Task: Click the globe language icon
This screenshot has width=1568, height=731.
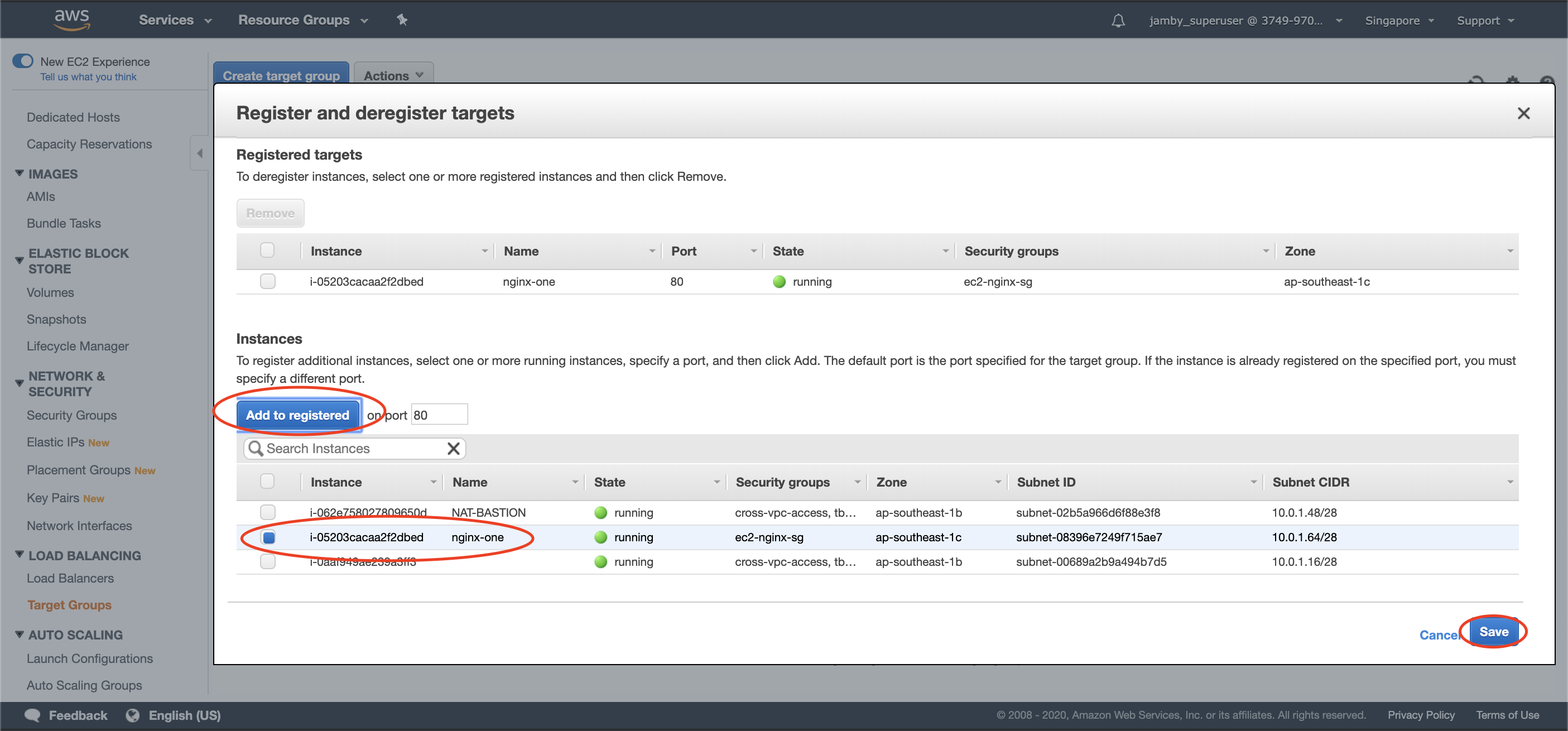Action: [133, 715]
